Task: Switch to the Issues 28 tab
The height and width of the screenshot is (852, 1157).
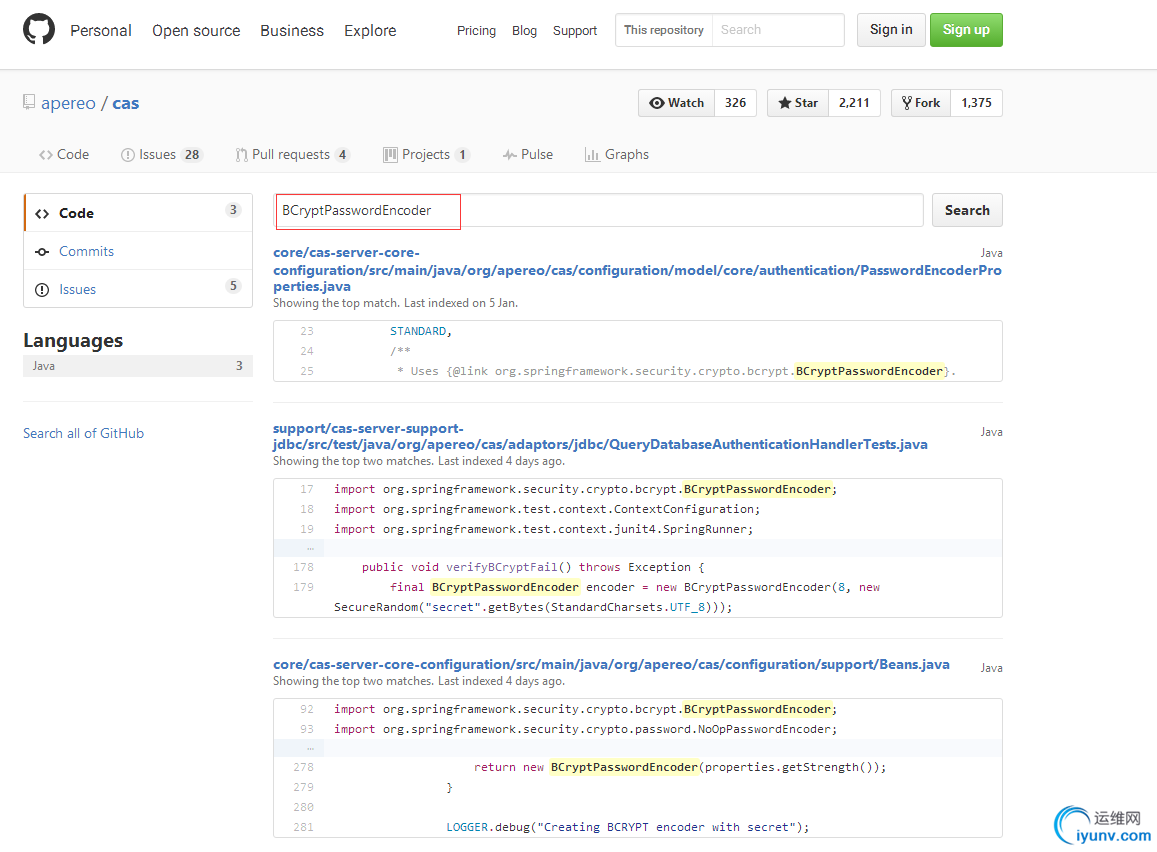Action: pyautogui.click(x=161, y=155)
